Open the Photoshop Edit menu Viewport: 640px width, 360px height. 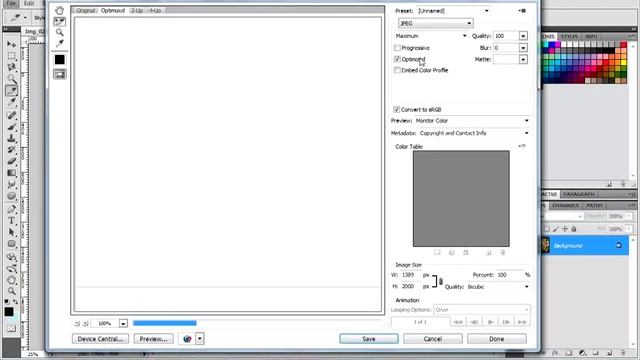point(29,3)
